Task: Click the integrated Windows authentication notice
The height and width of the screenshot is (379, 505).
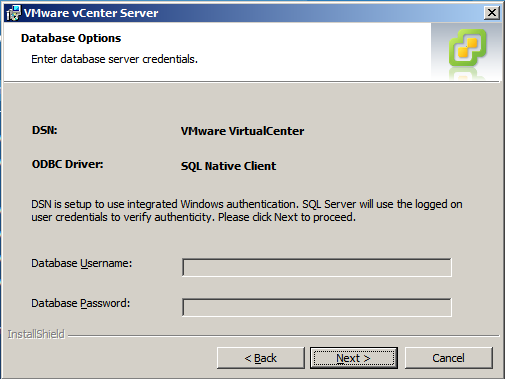Action: click(247, 211)
